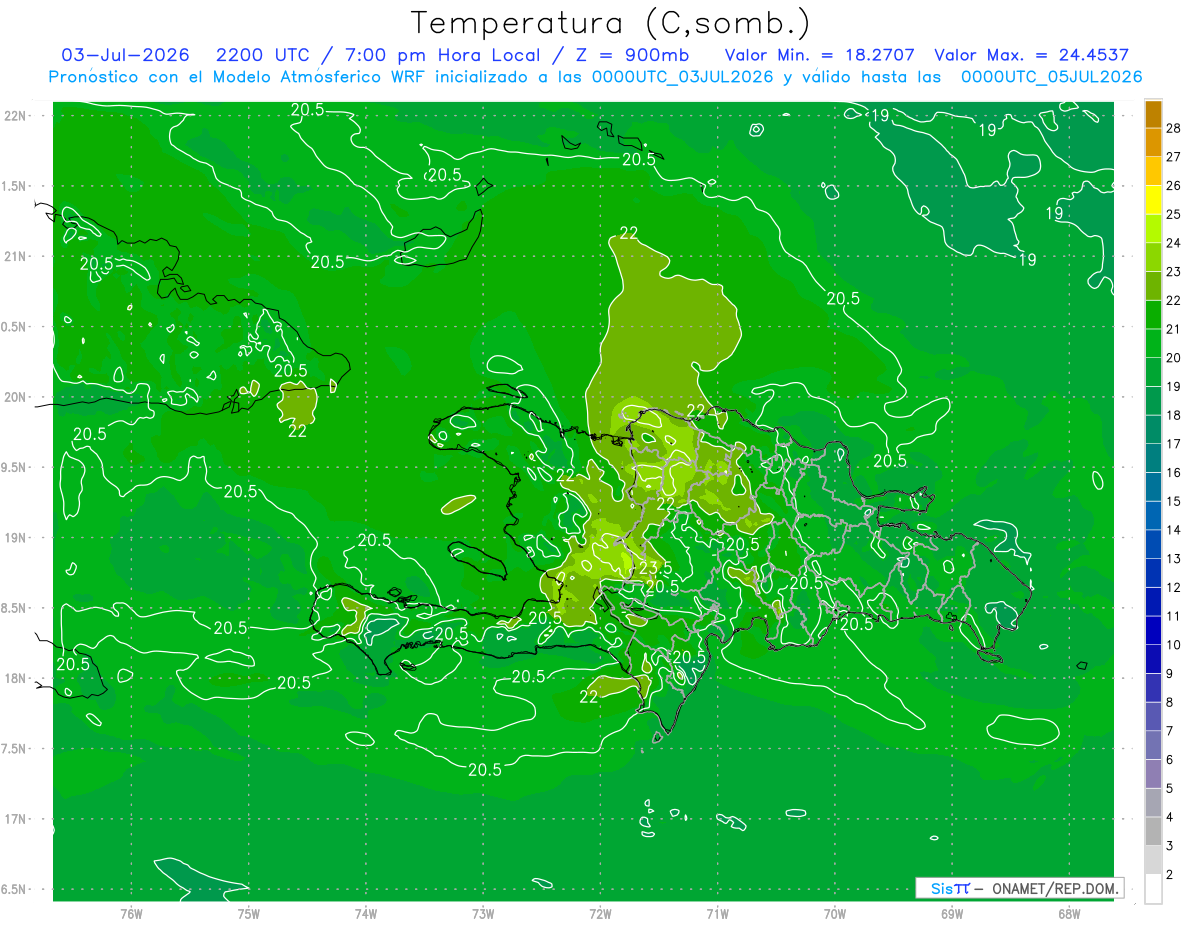Click the '74W' longitude axis label

click(366, 914)
